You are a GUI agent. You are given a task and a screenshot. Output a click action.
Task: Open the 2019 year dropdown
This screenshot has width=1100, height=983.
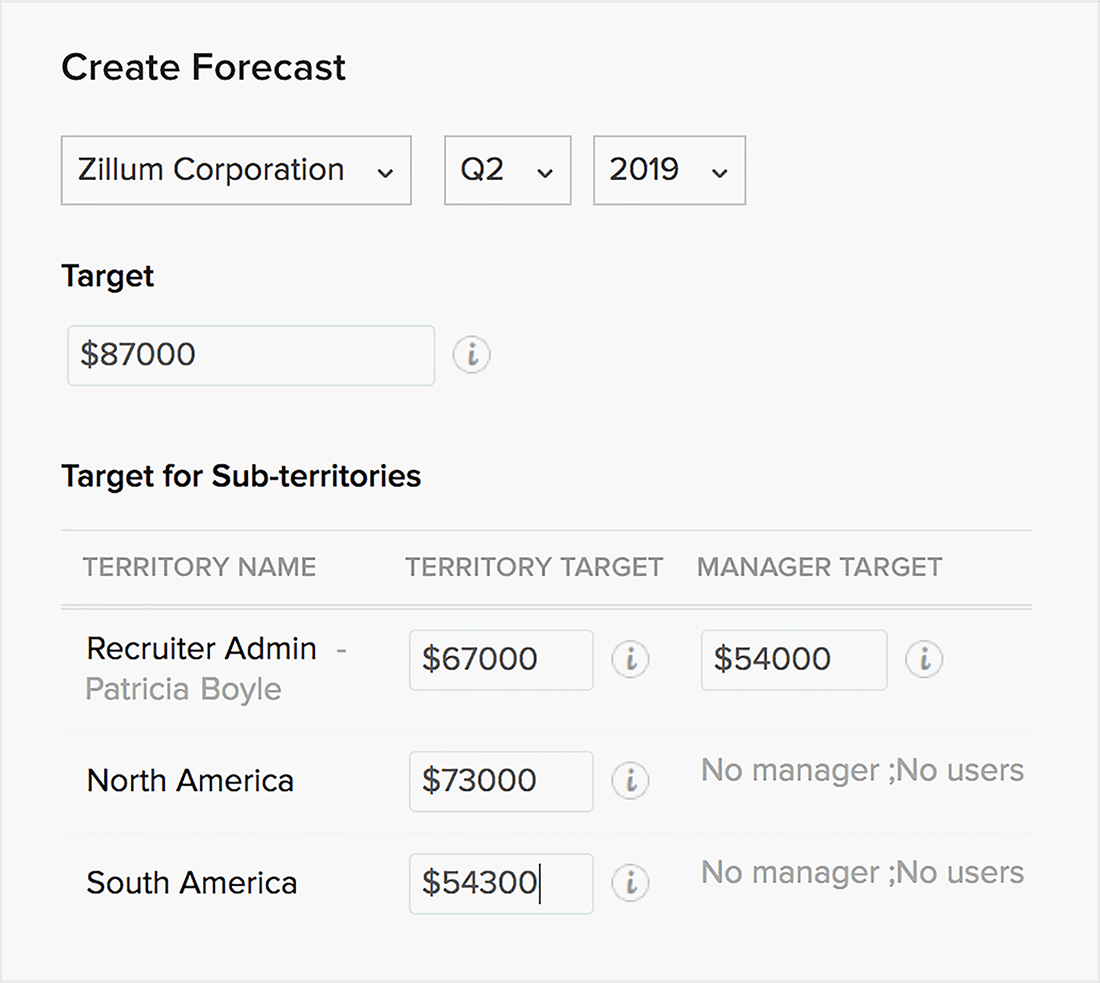pyautogui.click(x=669, y=170)
